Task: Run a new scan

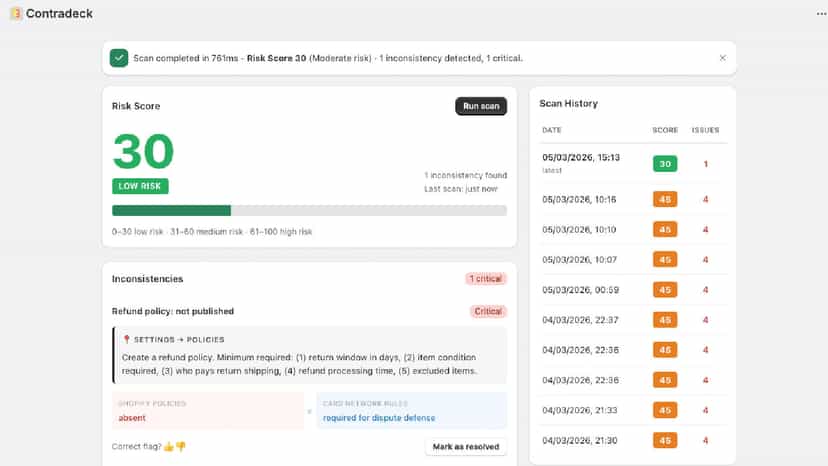Action: click(481, 106)
